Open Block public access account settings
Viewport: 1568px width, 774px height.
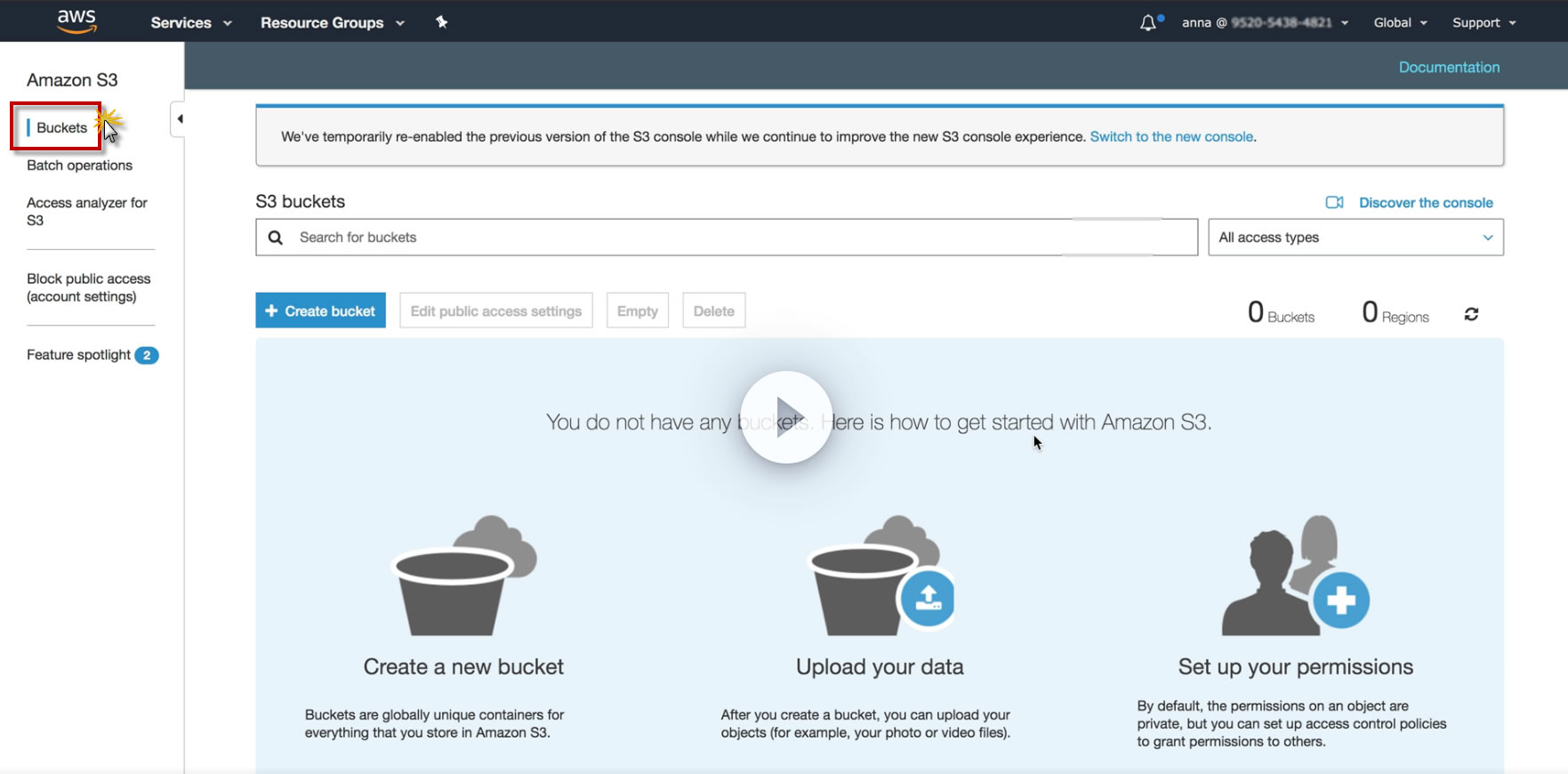89,287
